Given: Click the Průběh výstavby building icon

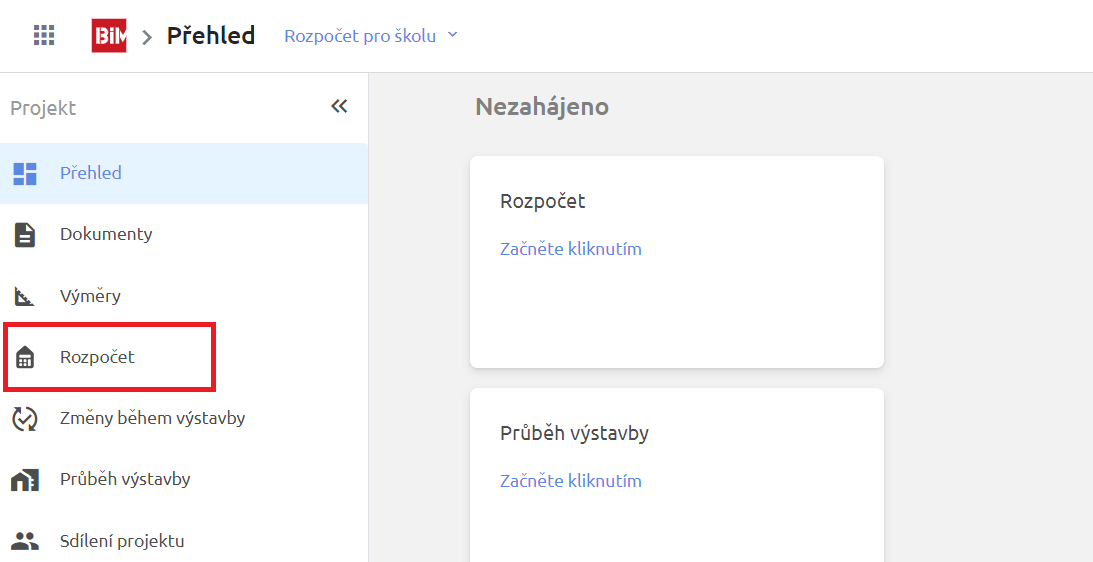Looking at the screenshot, I should coord(25,480).
